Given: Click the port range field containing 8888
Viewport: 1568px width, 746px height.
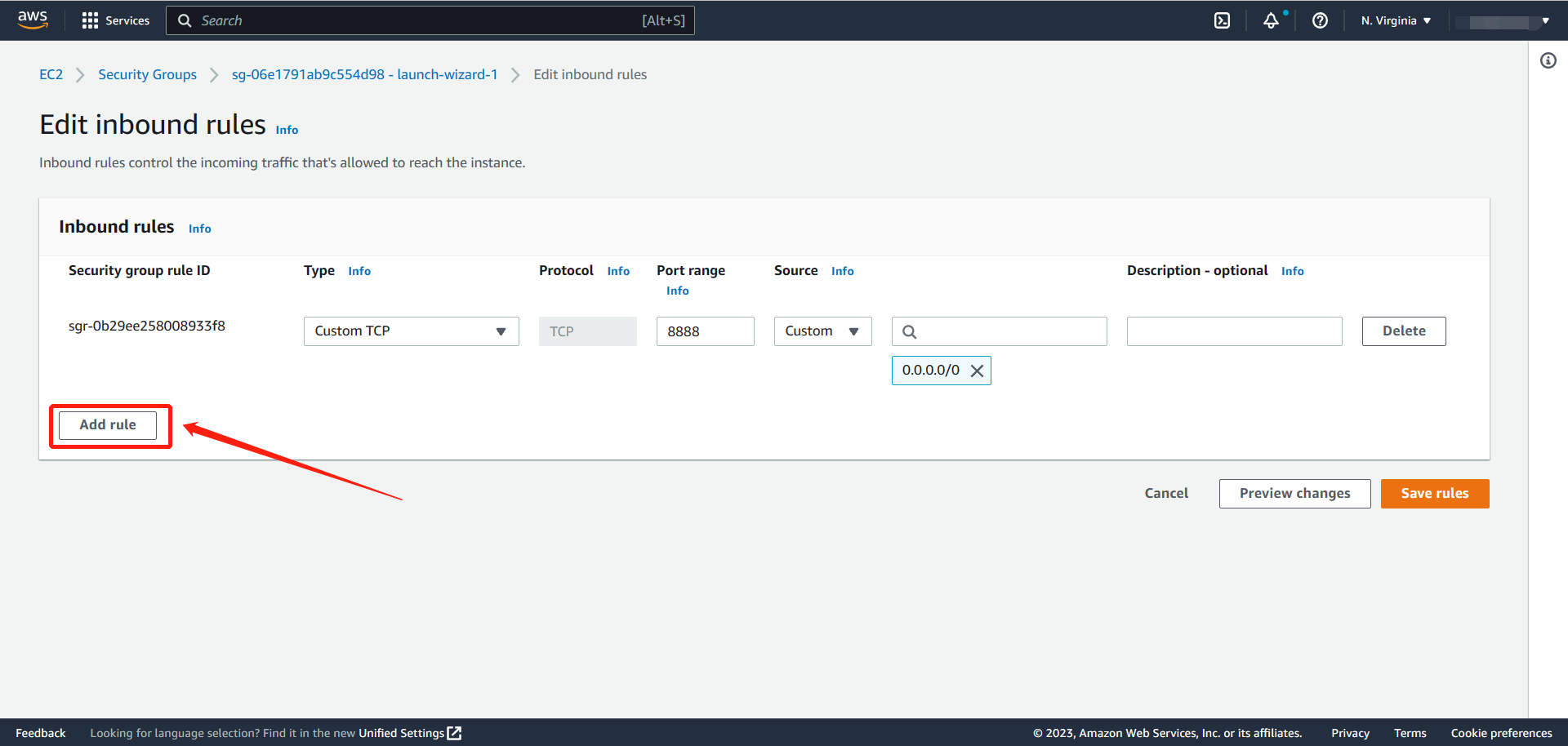Looking at the screenshot, I should click(x=705, y=331).
